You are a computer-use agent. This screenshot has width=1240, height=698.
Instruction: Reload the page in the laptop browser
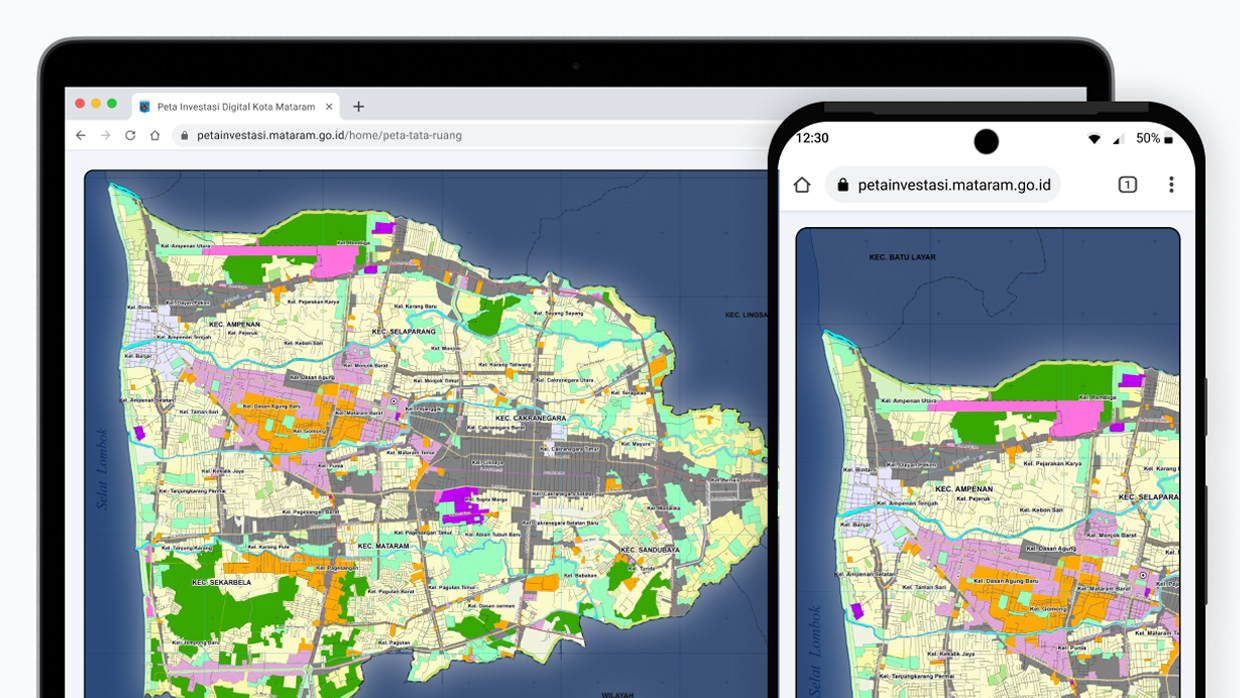(x=130, y=135)
